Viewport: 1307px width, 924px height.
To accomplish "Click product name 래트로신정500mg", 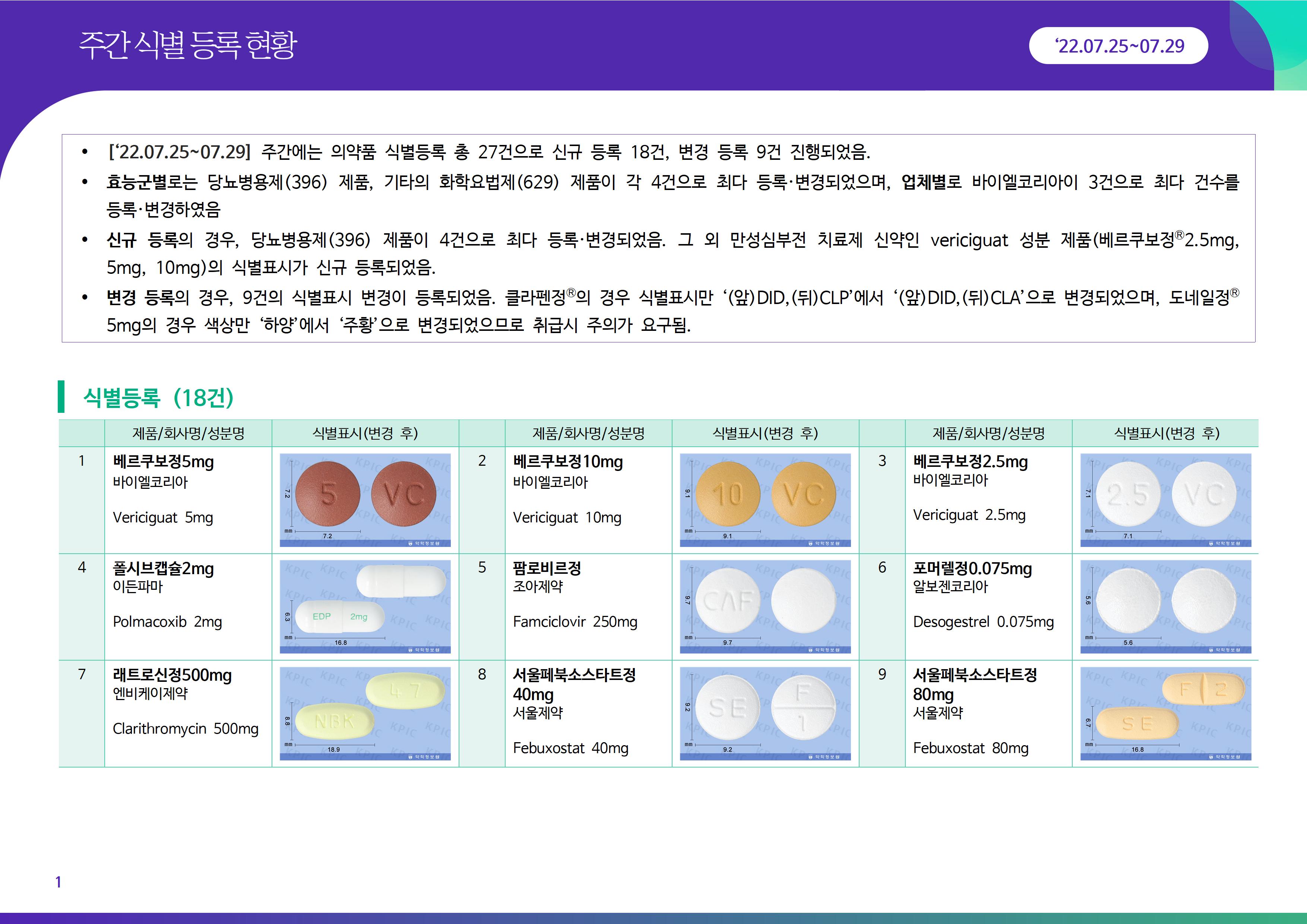I will coord(172,675).
